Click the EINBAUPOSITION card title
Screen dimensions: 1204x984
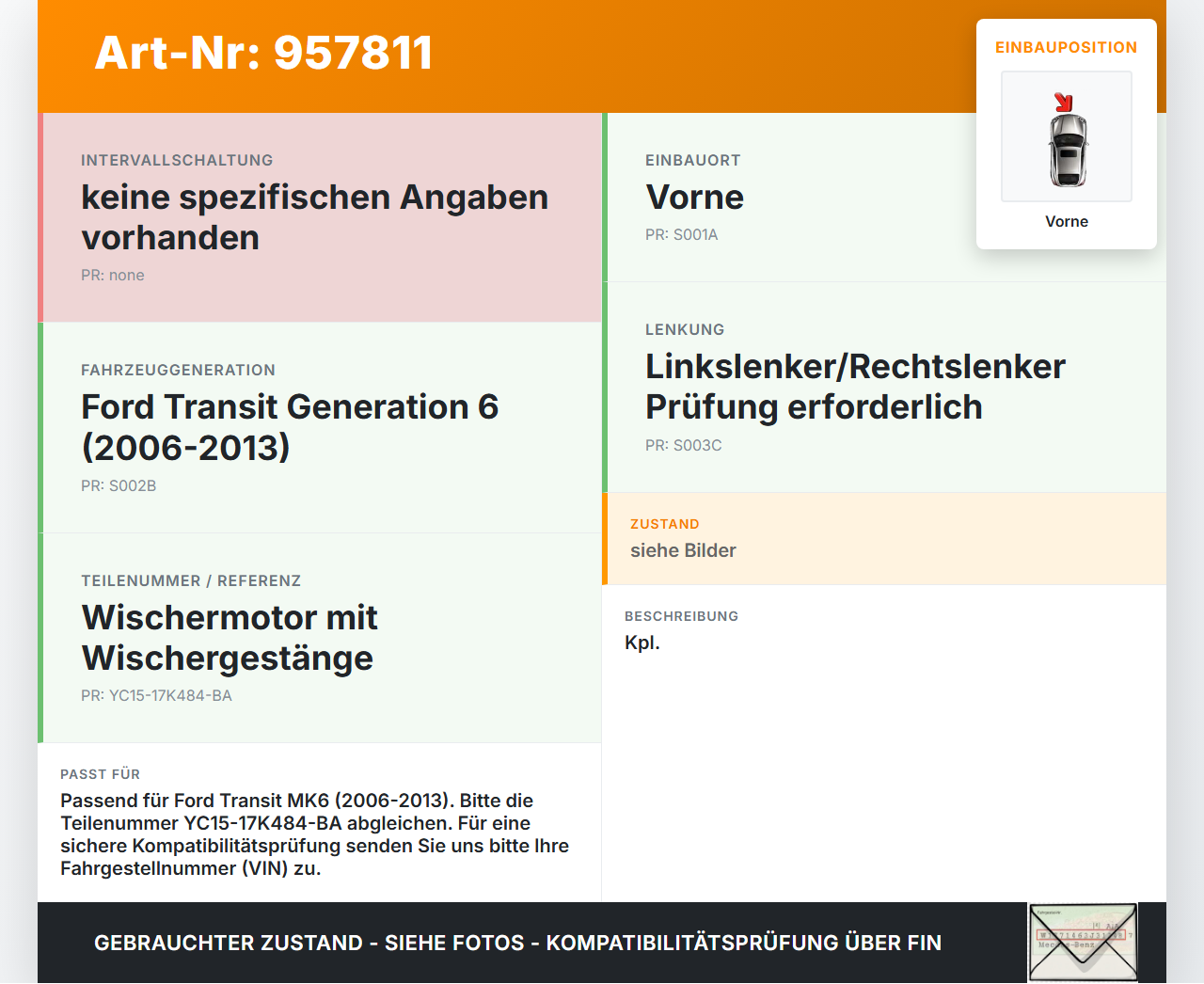point(1067,48)
